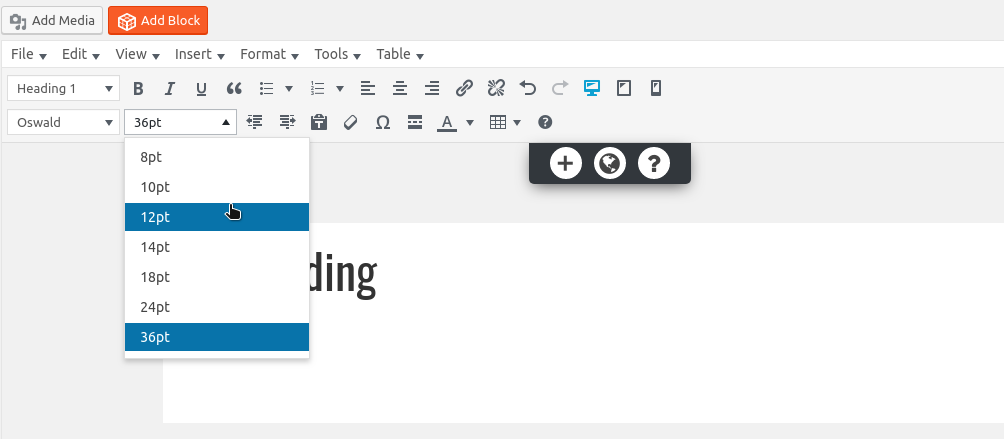Switch to the desktop preview icon
Viewport: 1004px width, 439px height.
(x=591, y=89)
